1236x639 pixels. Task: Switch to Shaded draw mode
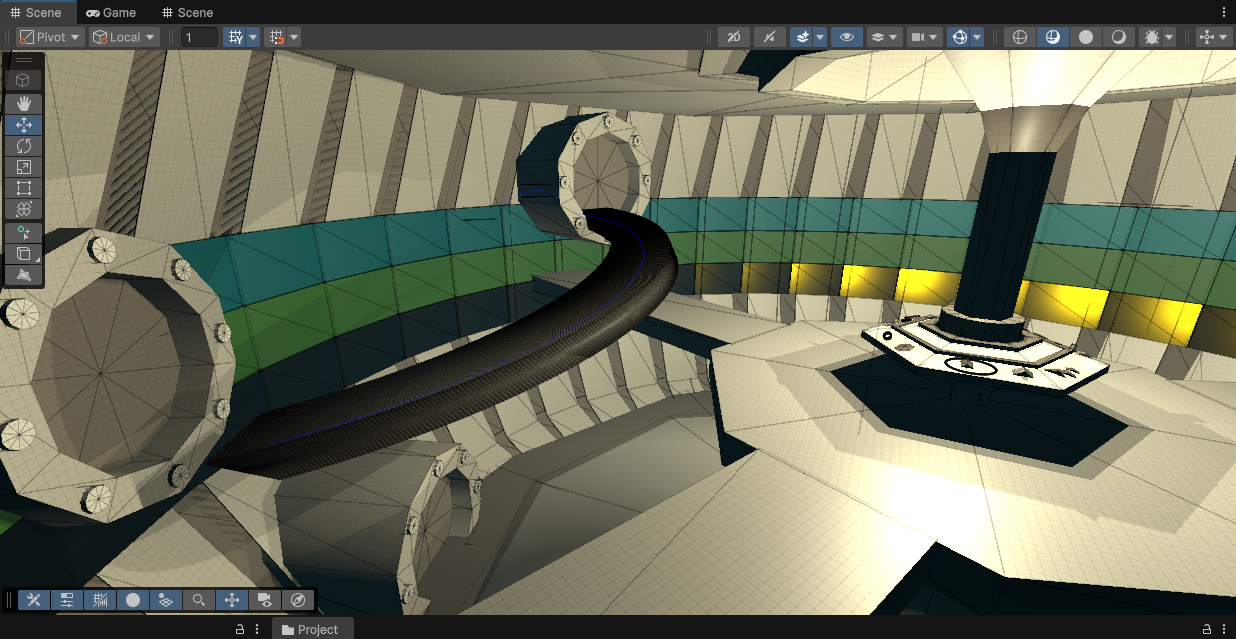(x=1086, y=37)
